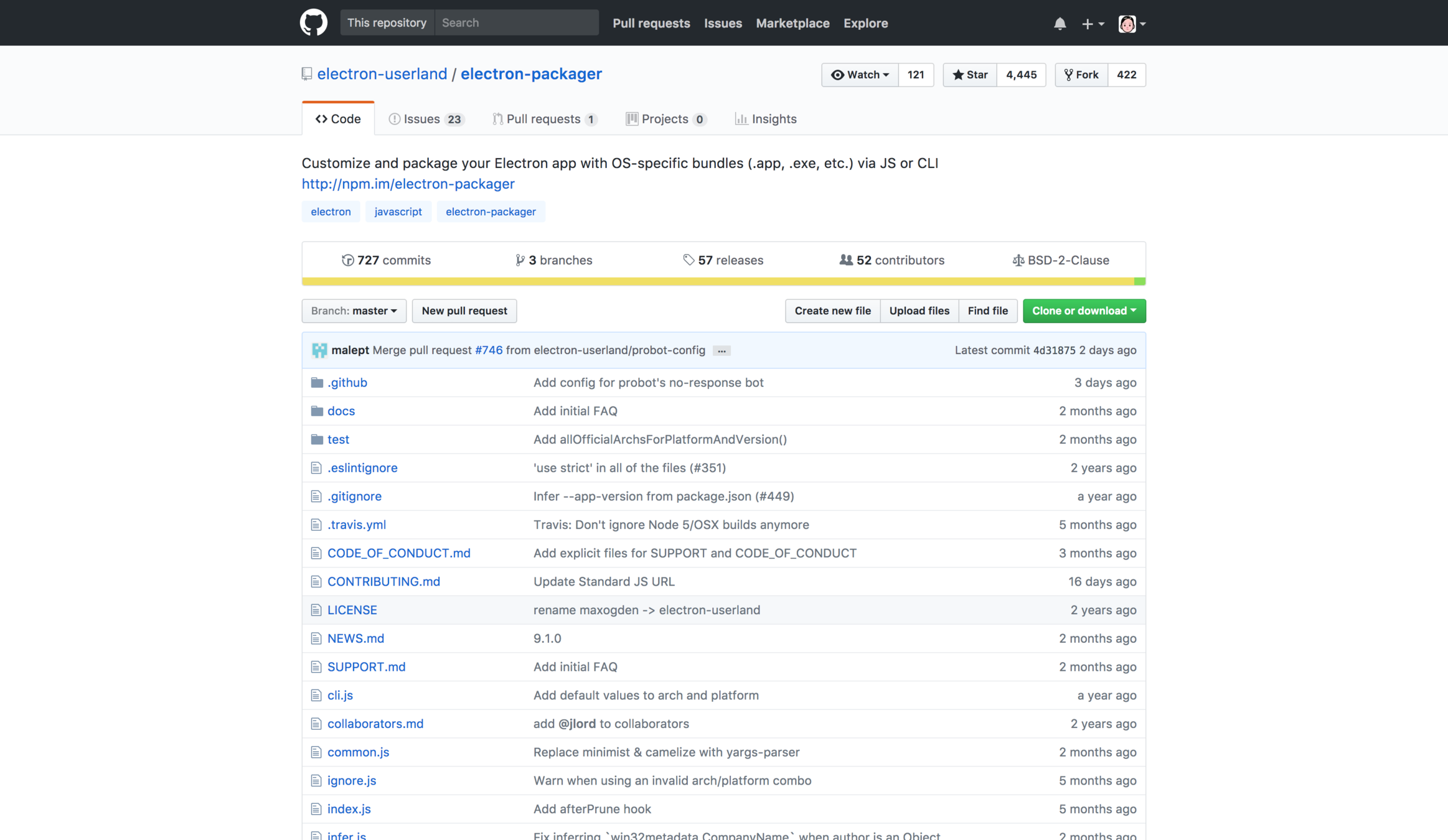Click the New pull request button

464,310
